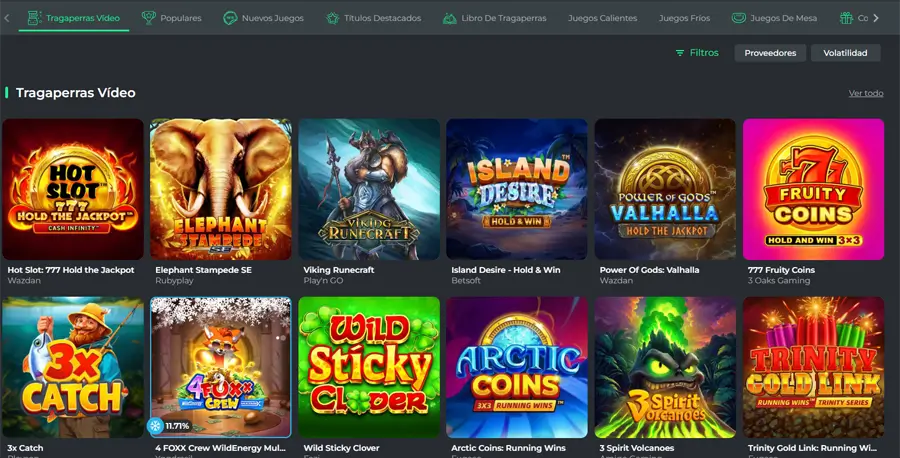Click the Power Of Gods: Valhalla title

pyautogui.click(x=649, y=270)
